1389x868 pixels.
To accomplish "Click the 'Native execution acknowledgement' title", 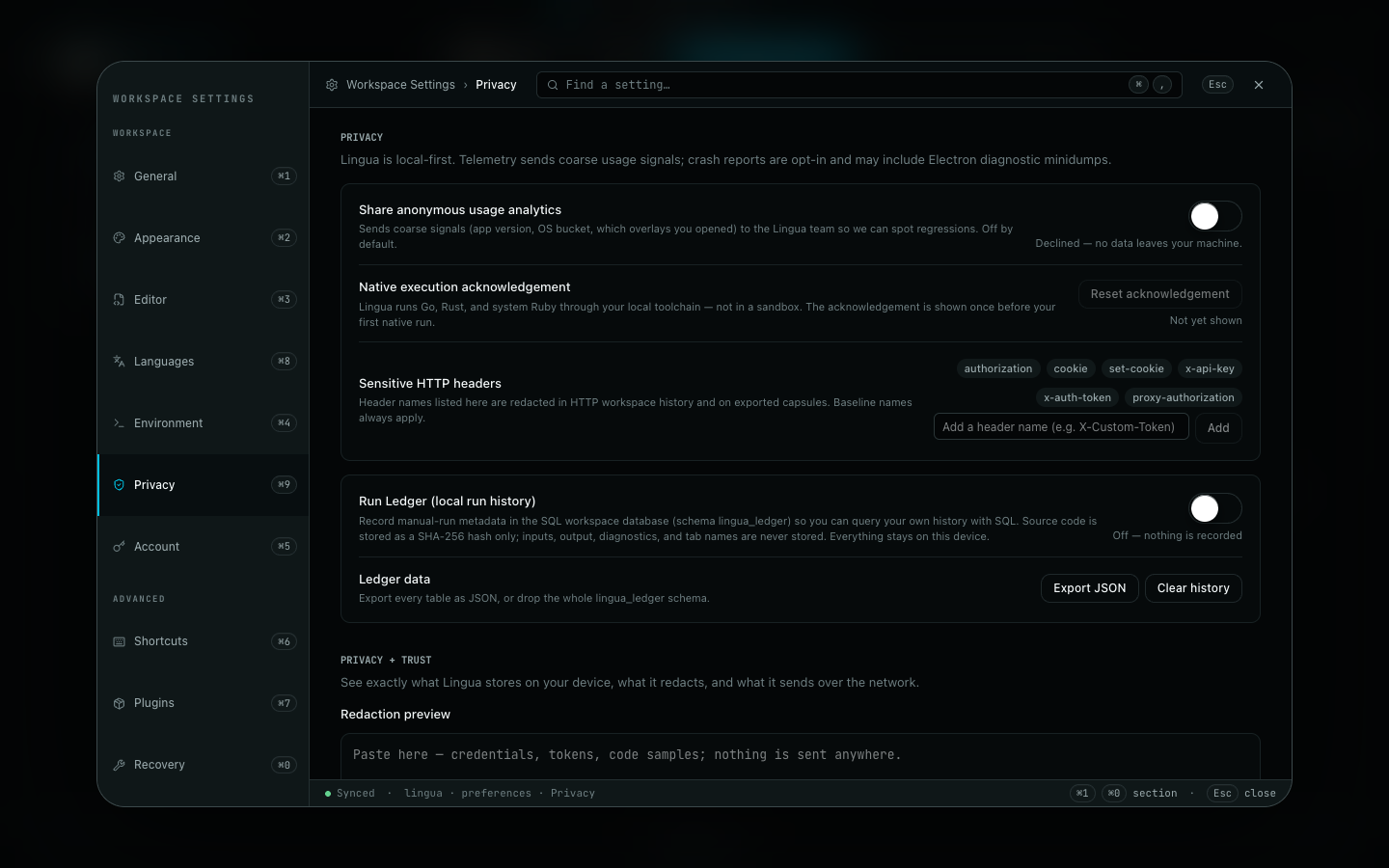I will (x=465, y=287).
